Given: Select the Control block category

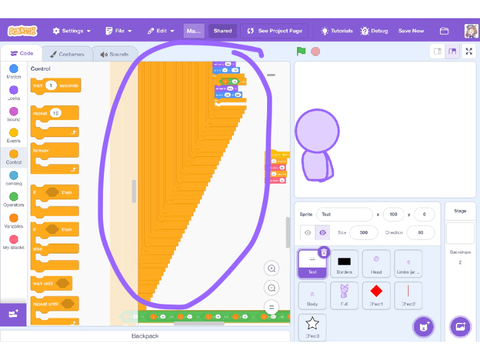Looking at the screenshot, I should pos(14,157).
